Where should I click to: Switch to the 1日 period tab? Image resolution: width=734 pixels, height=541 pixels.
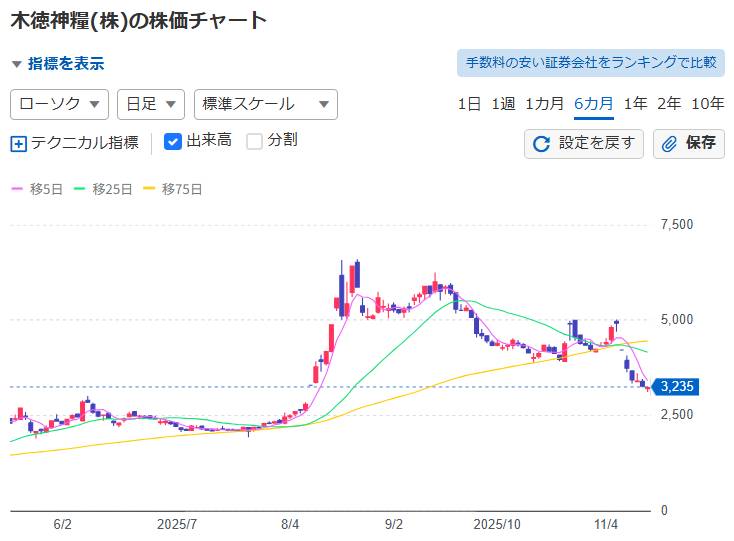(x=469, y=104)
